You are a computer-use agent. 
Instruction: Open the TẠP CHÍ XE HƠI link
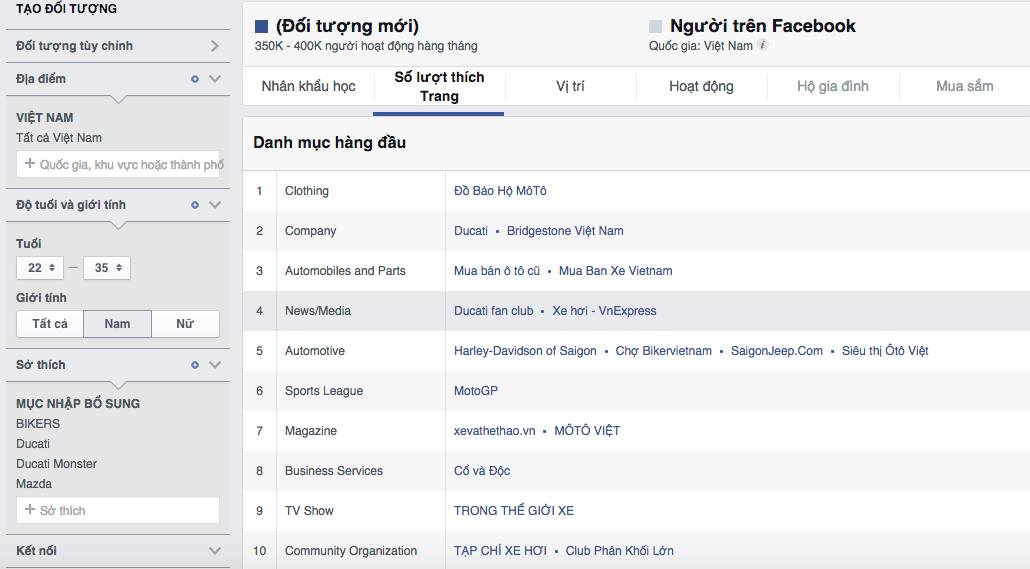pos(500,551)
